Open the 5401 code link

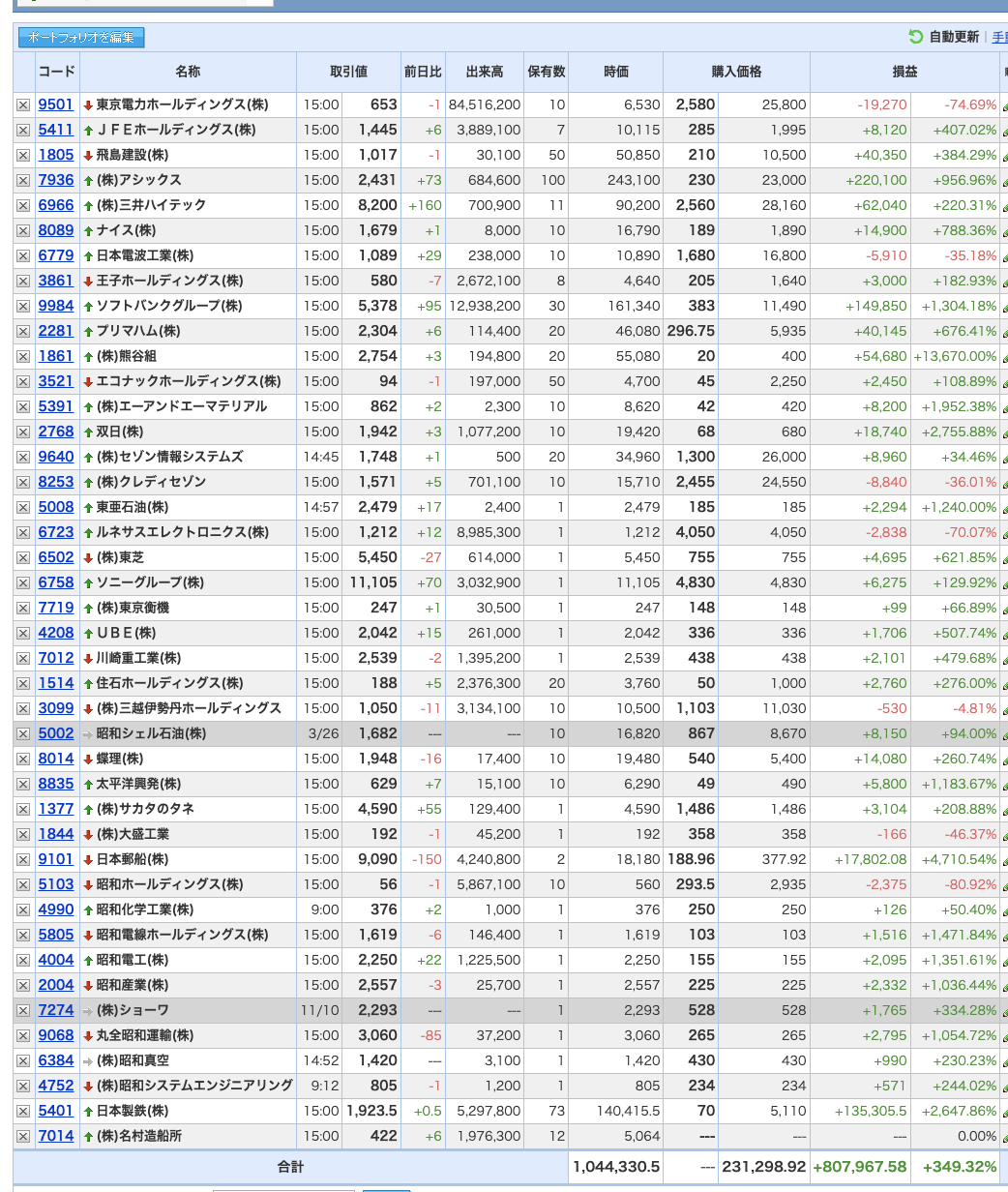56,1111
